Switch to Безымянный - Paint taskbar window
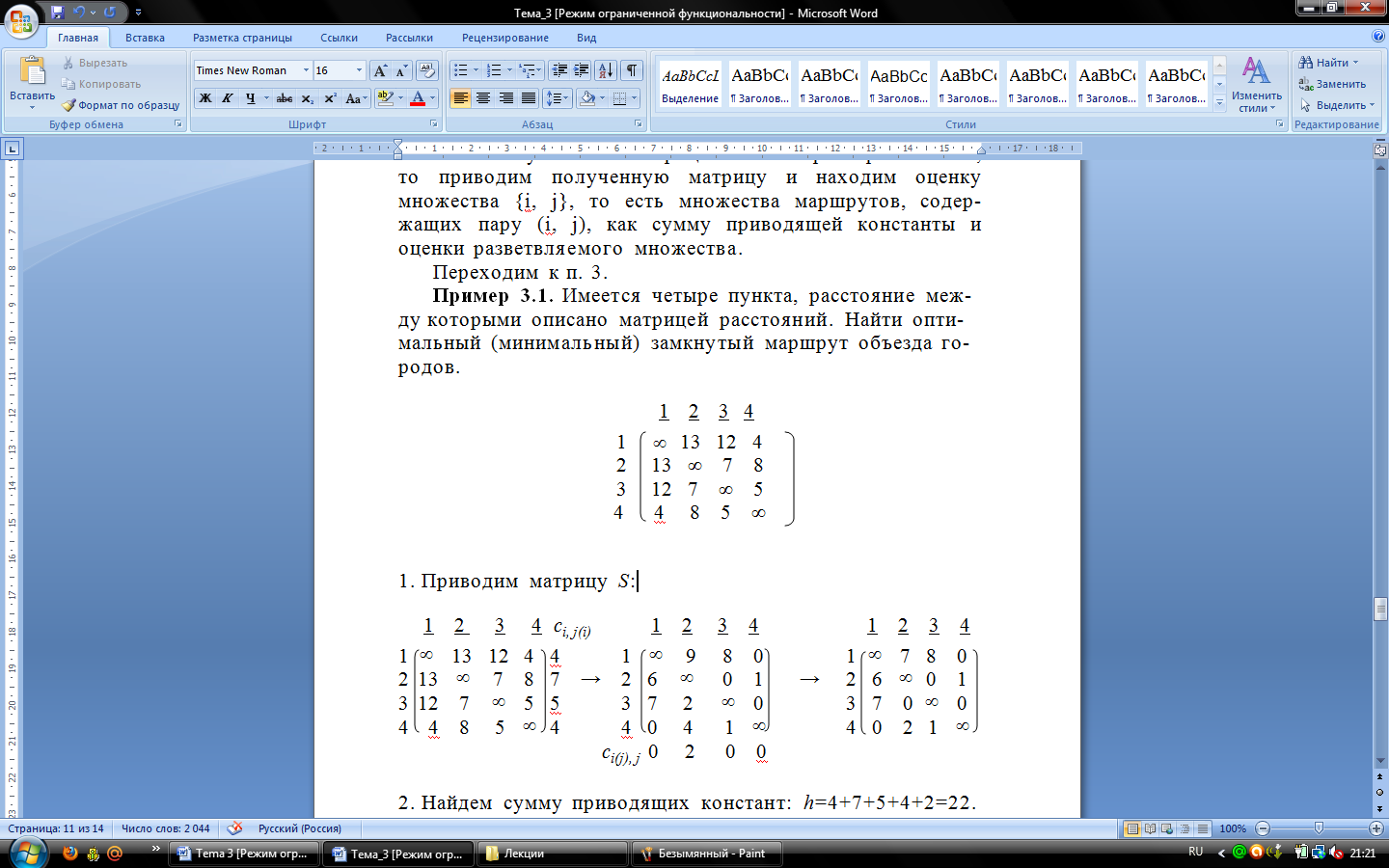 click(706, 854)
